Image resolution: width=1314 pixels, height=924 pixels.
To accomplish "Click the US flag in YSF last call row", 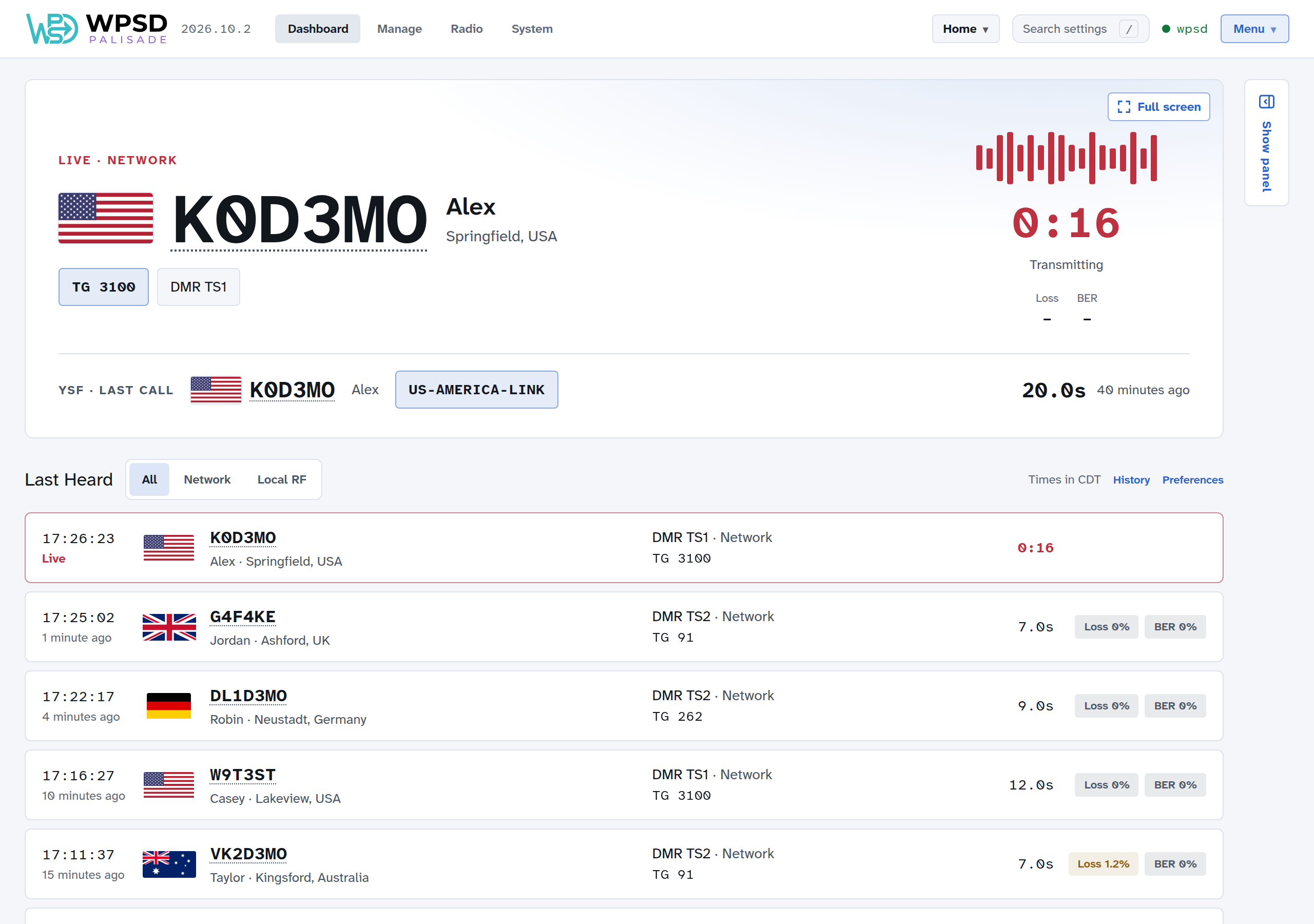I will tap(216, 390).
